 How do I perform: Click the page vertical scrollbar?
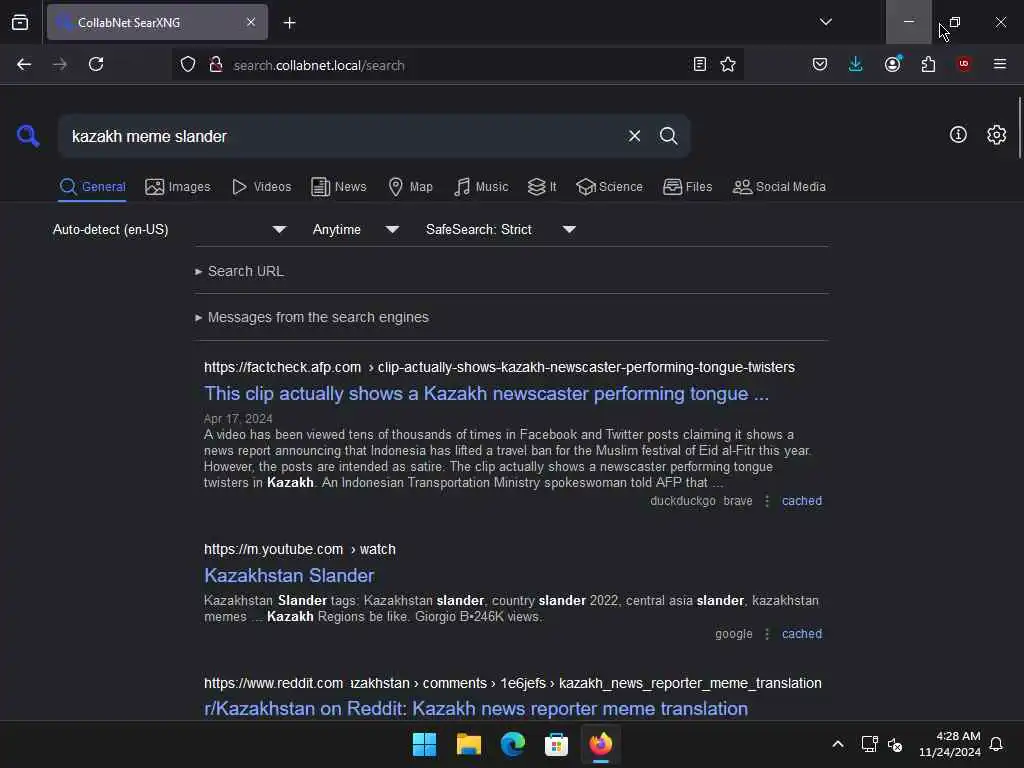(x=1019, y=128)
